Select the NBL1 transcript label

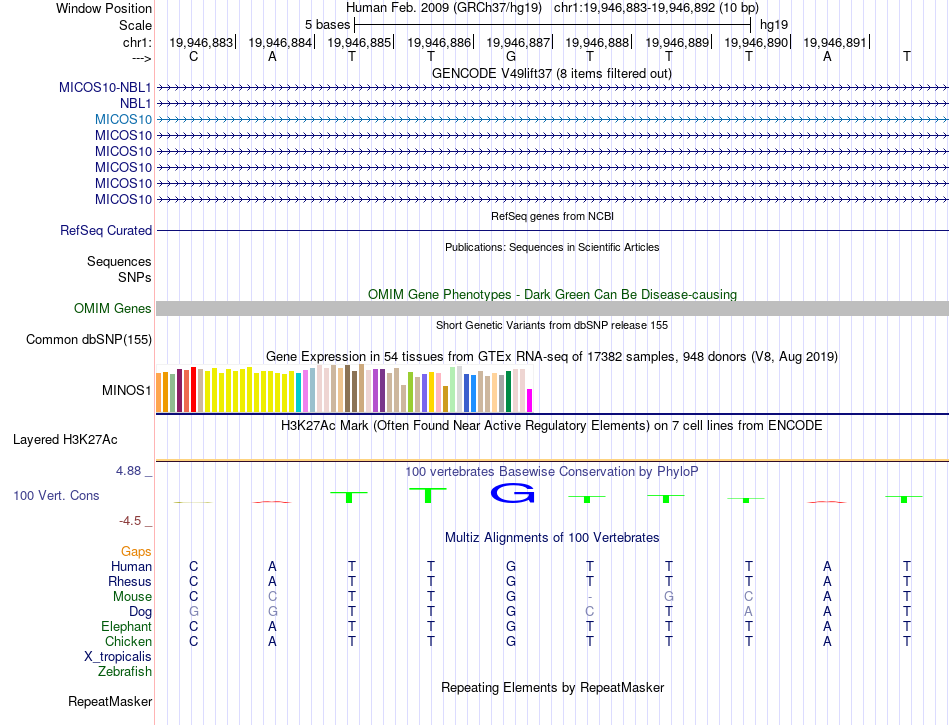pos(135,103)
